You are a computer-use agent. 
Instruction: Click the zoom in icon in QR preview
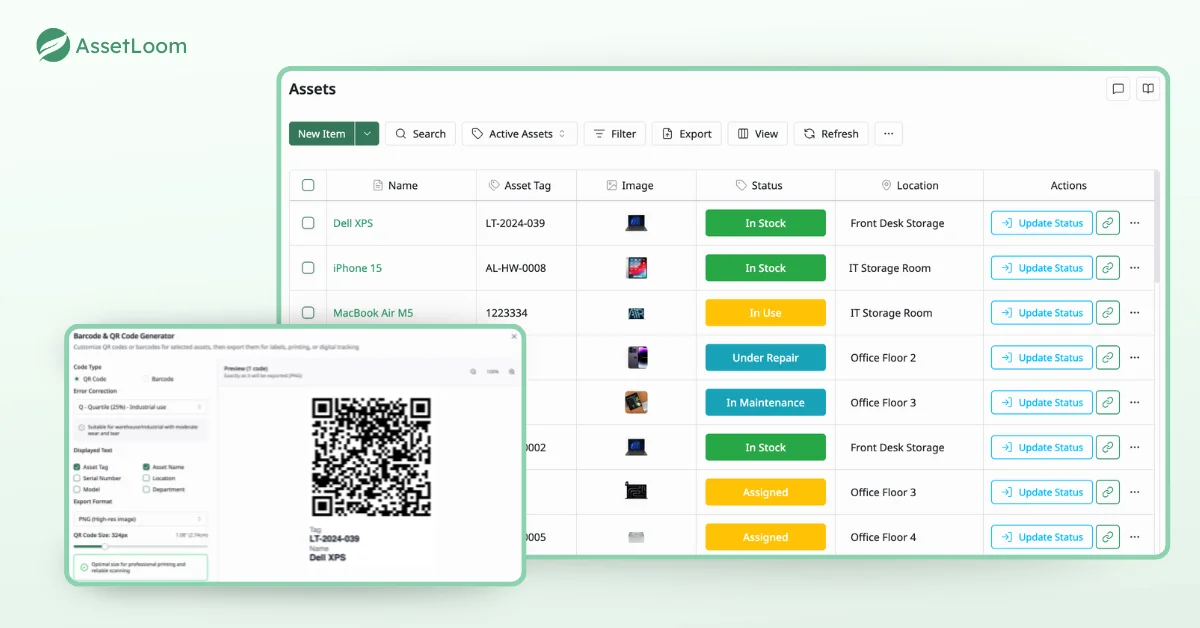[x=512, y=372]
